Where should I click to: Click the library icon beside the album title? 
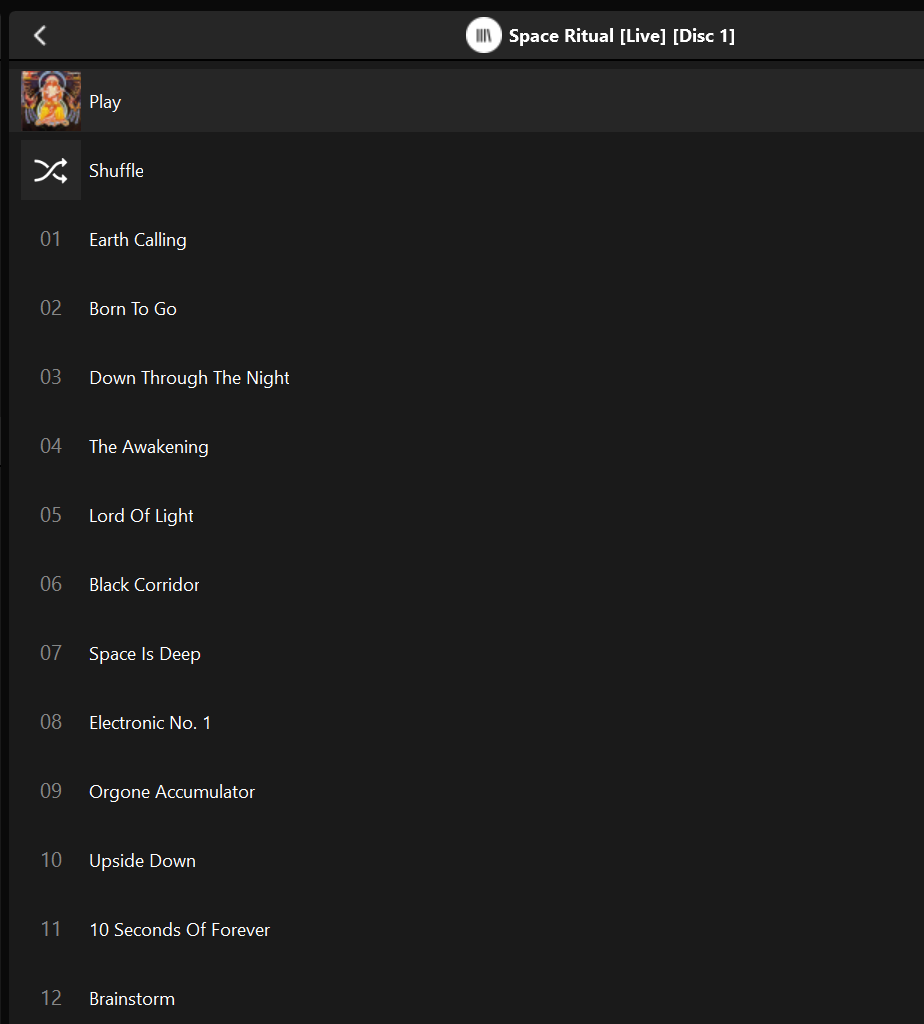pos(483,35)
